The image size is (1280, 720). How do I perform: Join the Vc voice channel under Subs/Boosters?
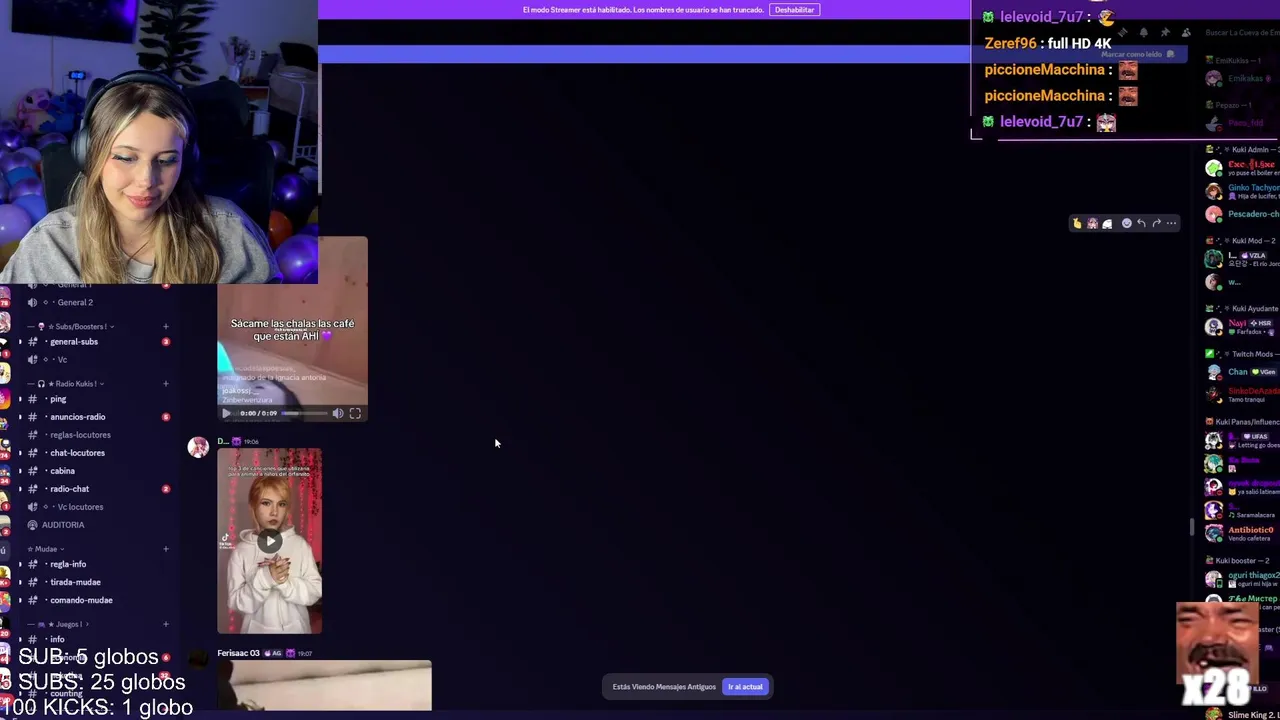(62, 359)
